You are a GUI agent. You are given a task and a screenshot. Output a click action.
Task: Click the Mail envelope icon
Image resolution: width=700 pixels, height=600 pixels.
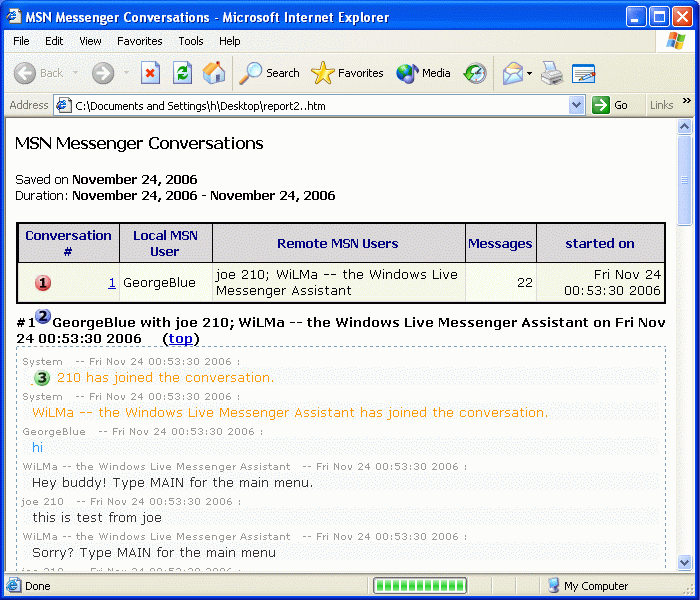[512, 73]
